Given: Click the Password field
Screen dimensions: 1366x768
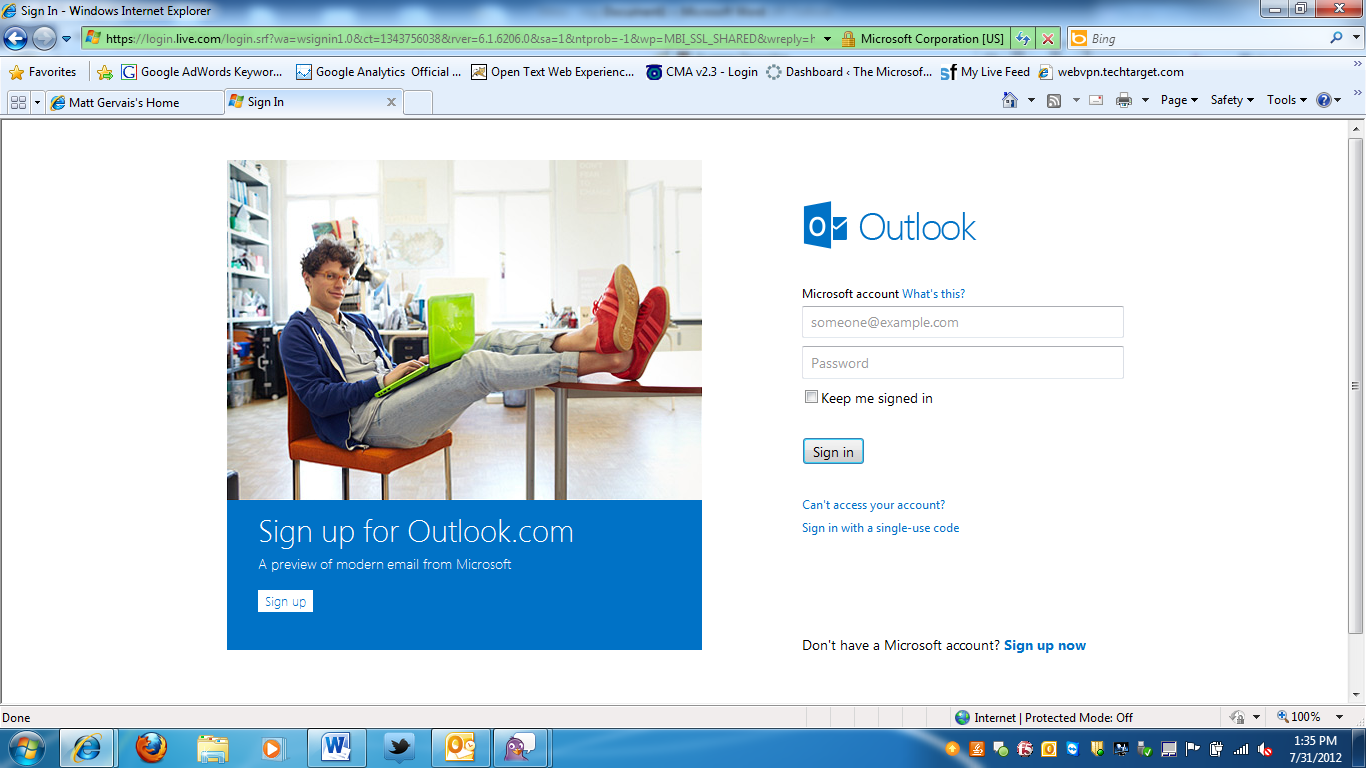Looking at the screenshot, I should pyautogui.click(x=963, y=362).
